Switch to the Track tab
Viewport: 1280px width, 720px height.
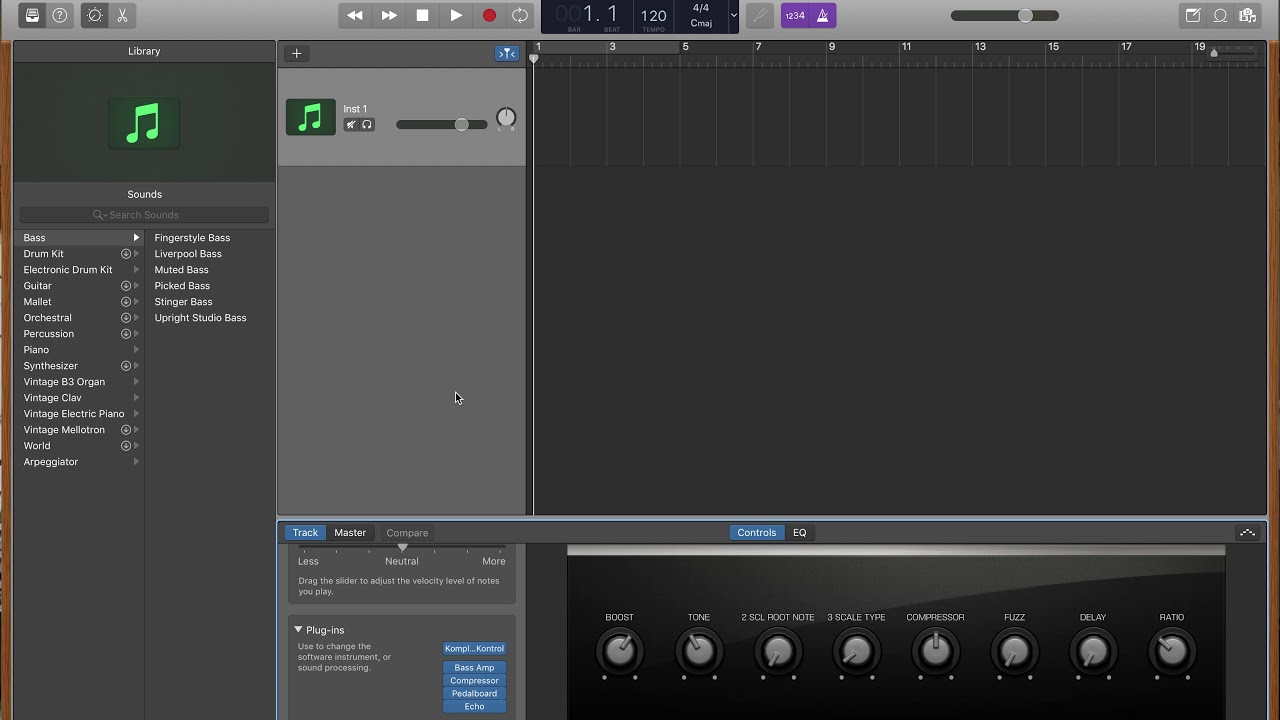(x=305, y=533)
